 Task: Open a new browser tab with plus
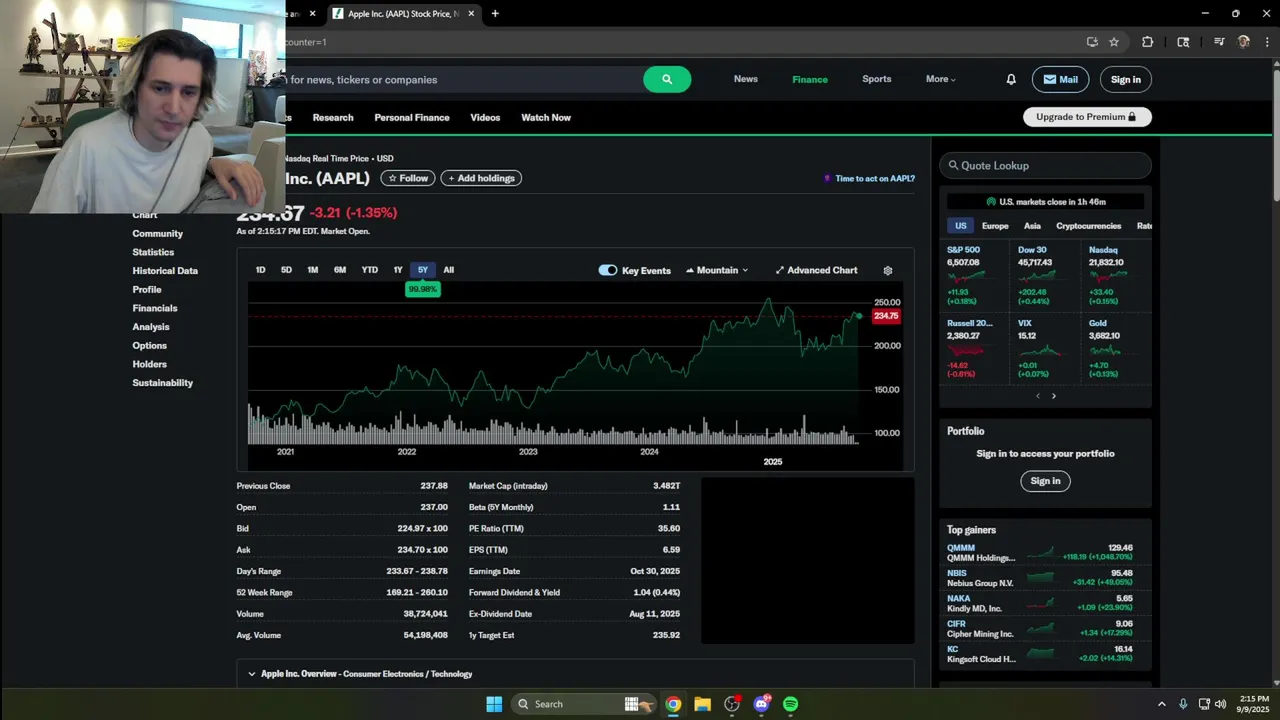pyautogui.click(x=495, y=13)
